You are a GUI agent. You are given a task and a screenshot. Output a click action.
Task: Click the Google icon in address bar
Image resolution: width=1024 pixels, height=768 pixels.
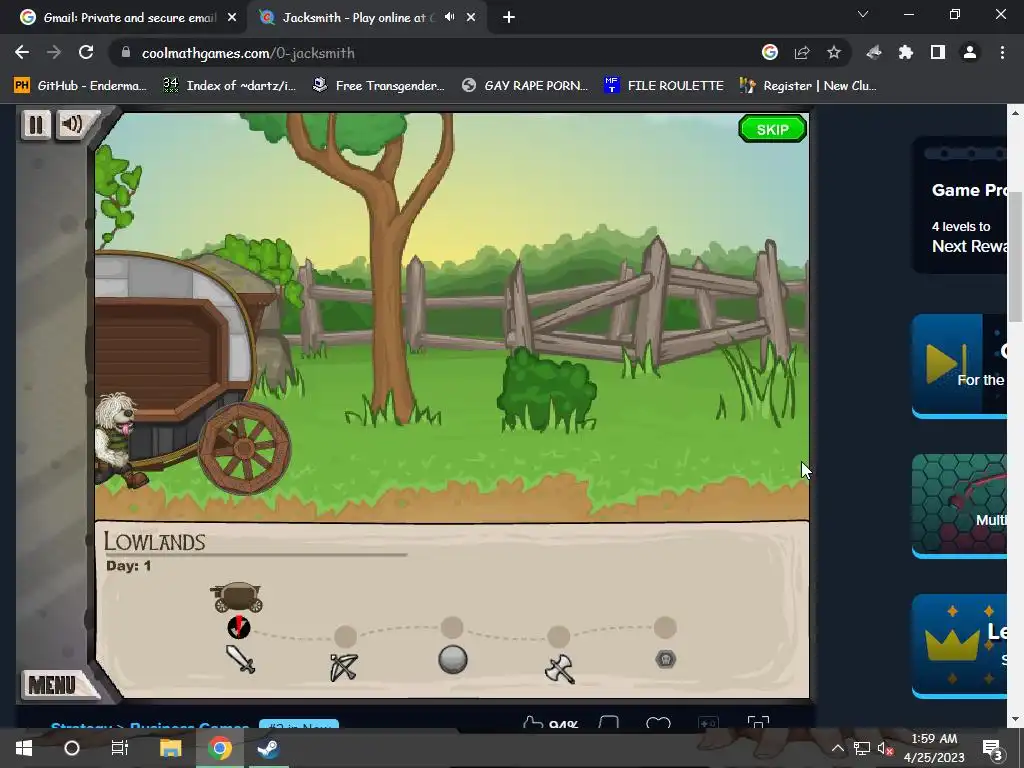pos(770,52)
